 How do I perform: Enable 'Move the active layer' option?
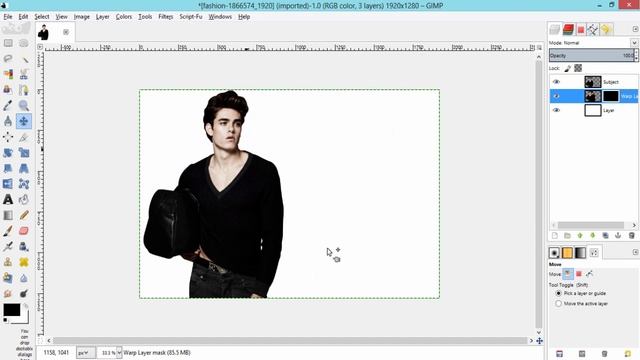[x=558, y=304]
